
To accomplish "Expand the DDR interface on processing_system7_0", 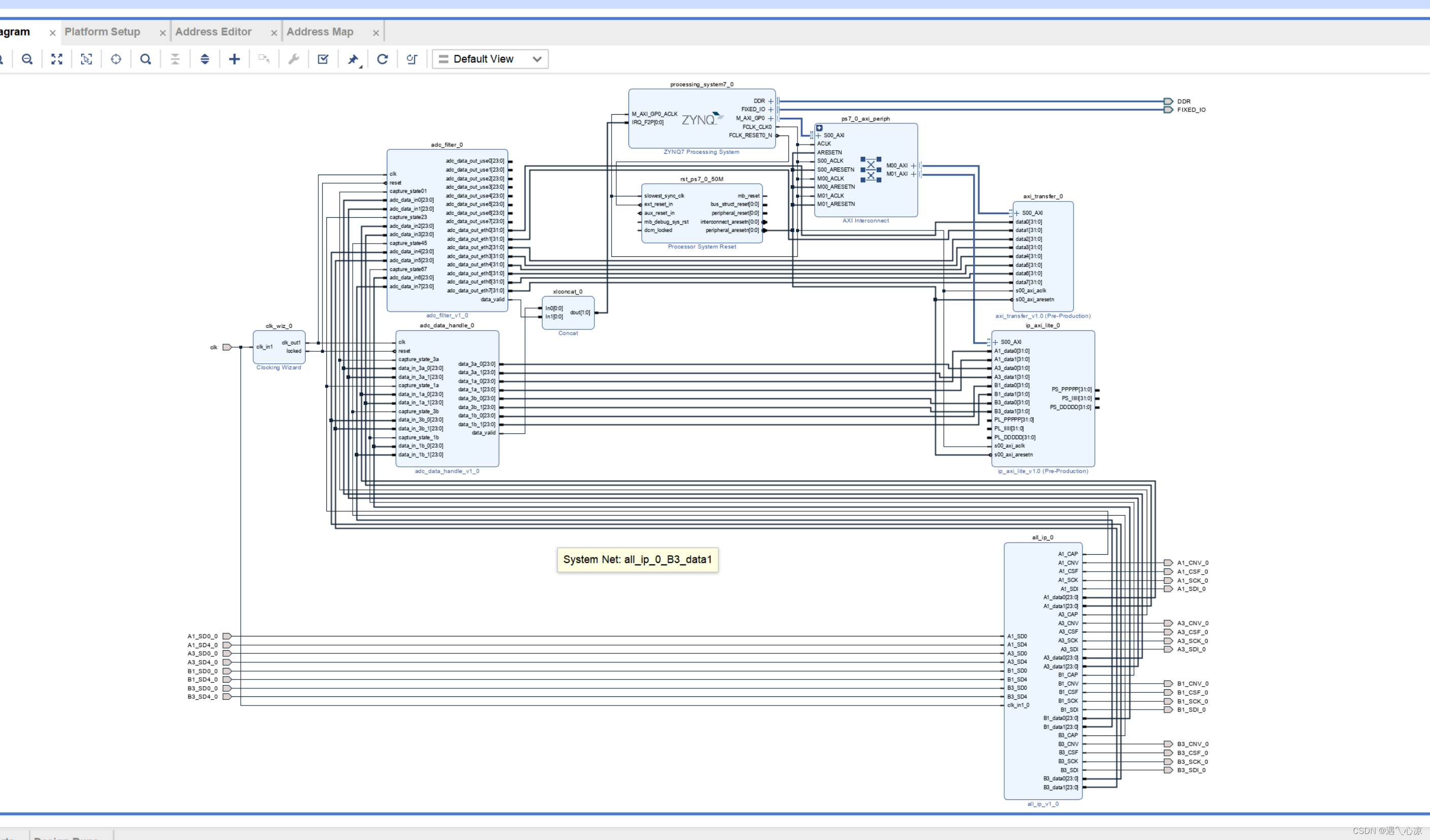I will tap(771, 101).
